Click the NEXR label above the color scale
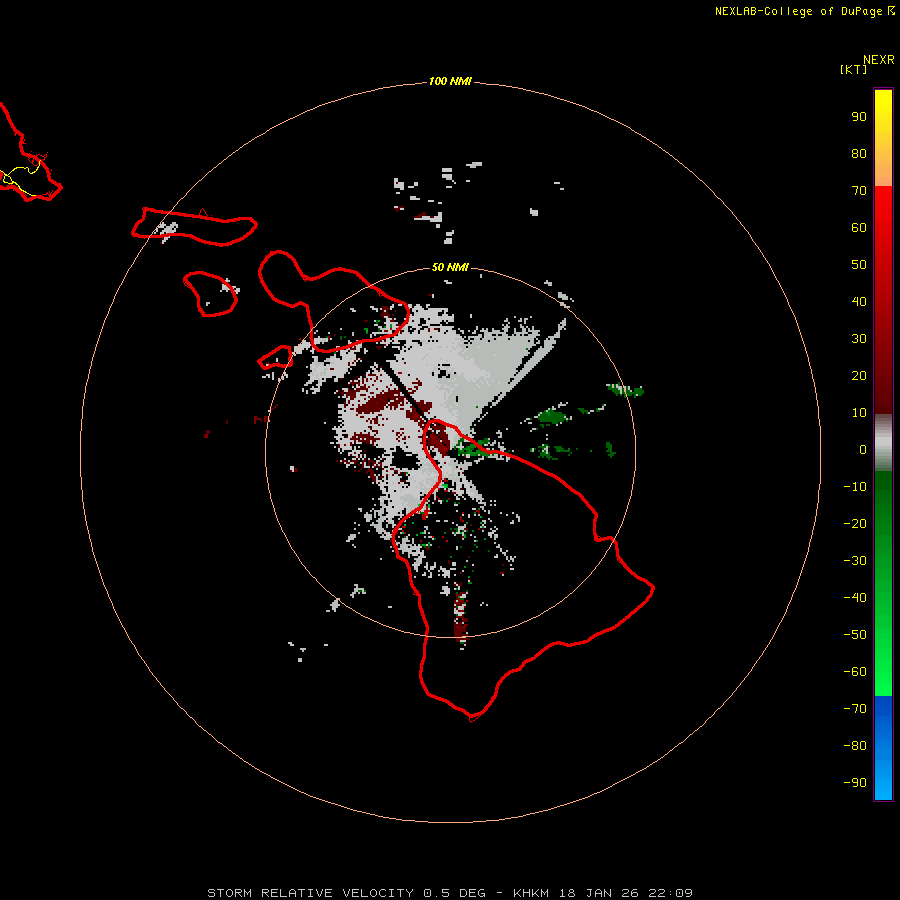 coord(878,60)
